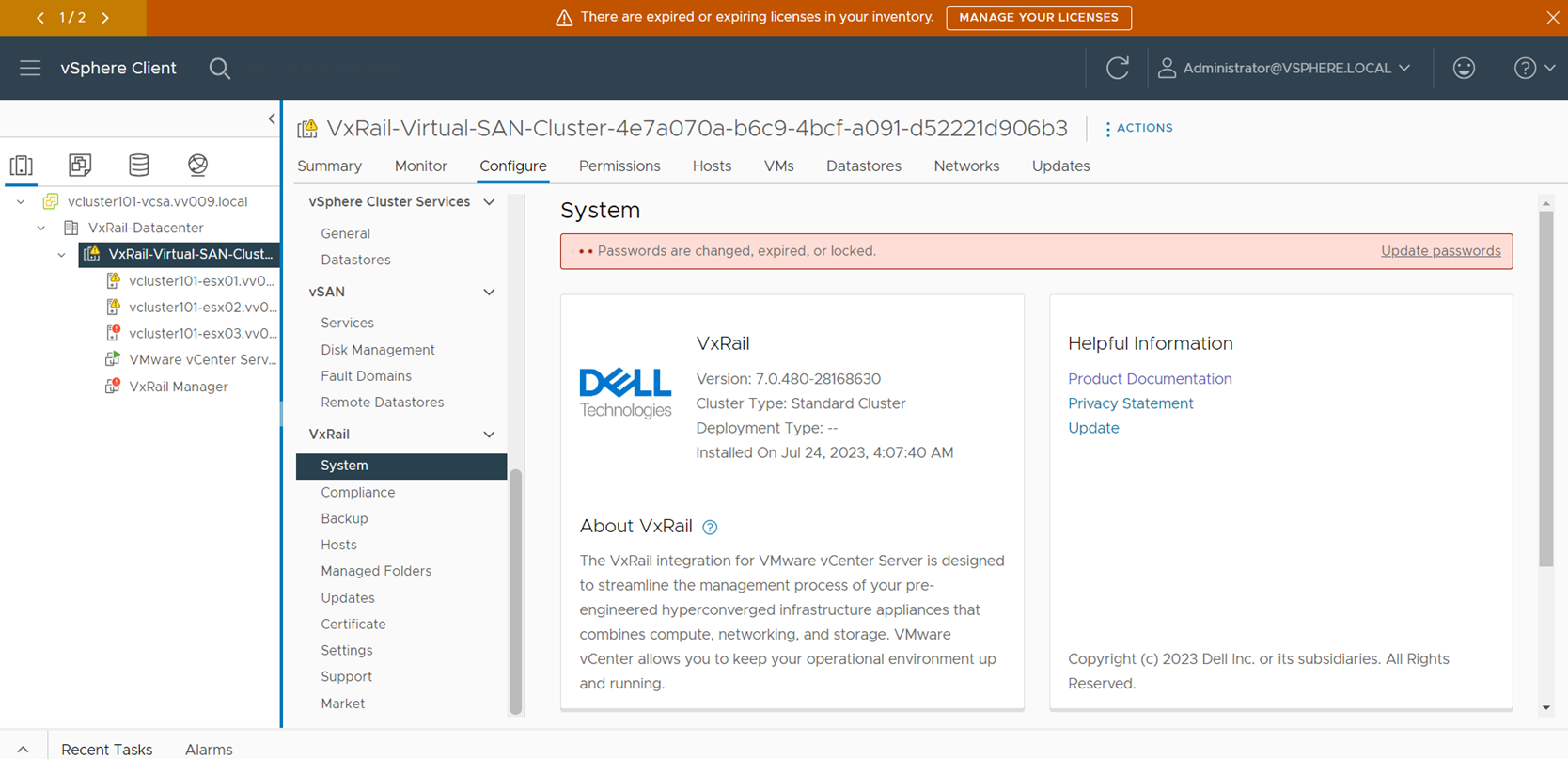1568x759 pixels.
Task: Open vSAN Remote Datastores
Action: coord(382,402)
